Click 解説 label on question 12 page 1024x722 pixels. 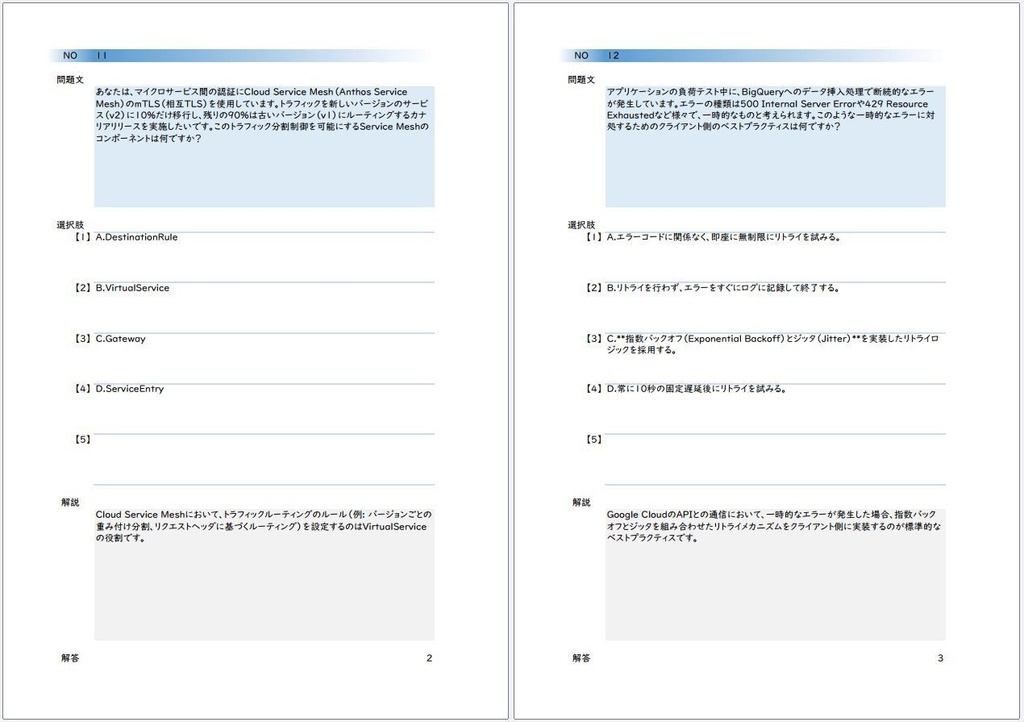pos(581,502)
